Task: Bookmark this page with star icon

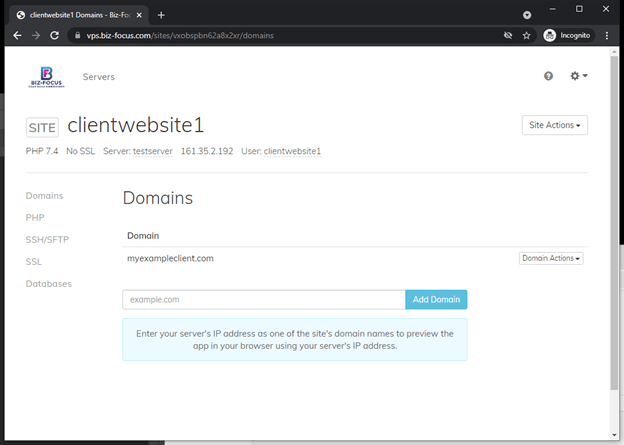Action: [526, 35]
